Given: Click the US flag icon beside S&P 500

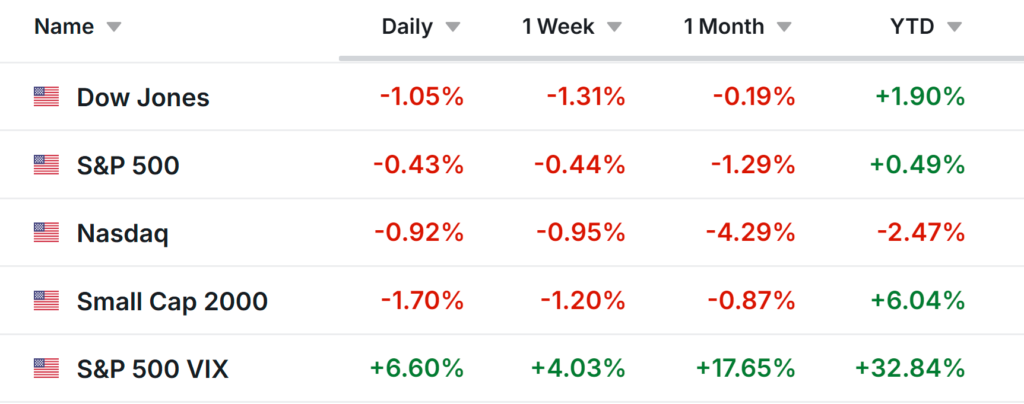Looking at the screenshot, I should click(46, 165).
